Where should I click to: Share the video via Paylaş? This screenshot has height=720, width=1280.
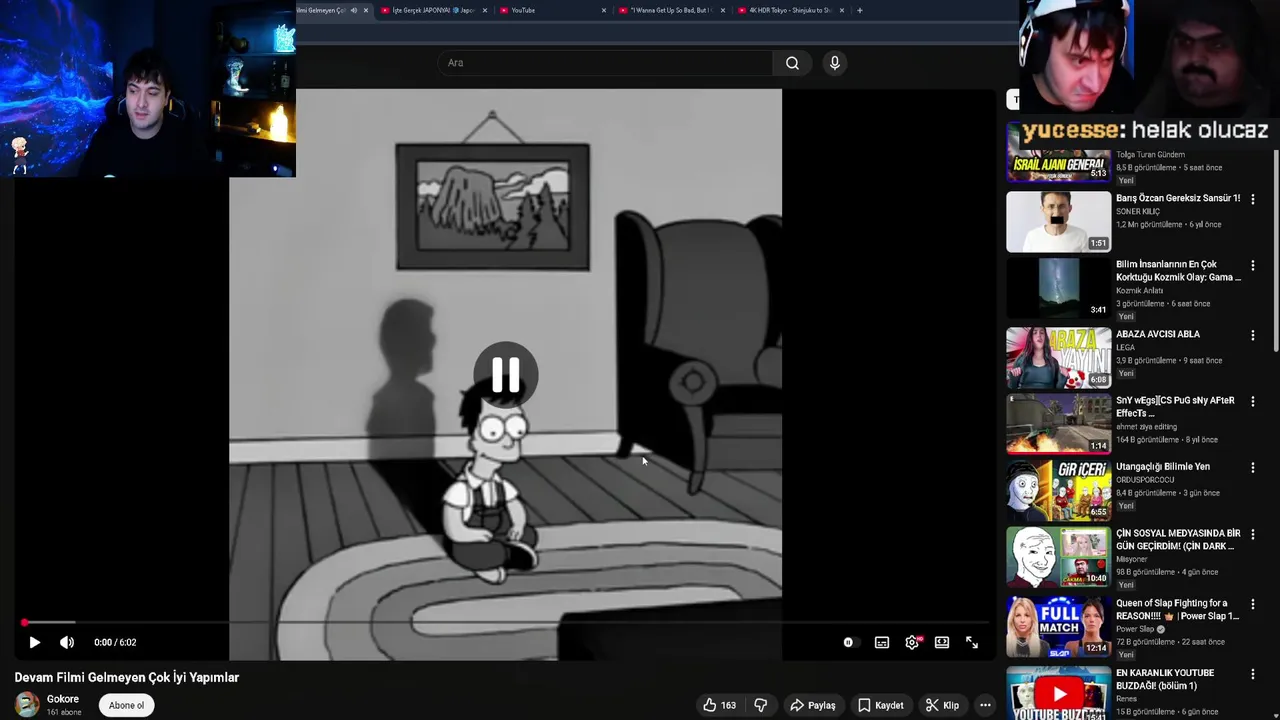click(x=813, y=705)
